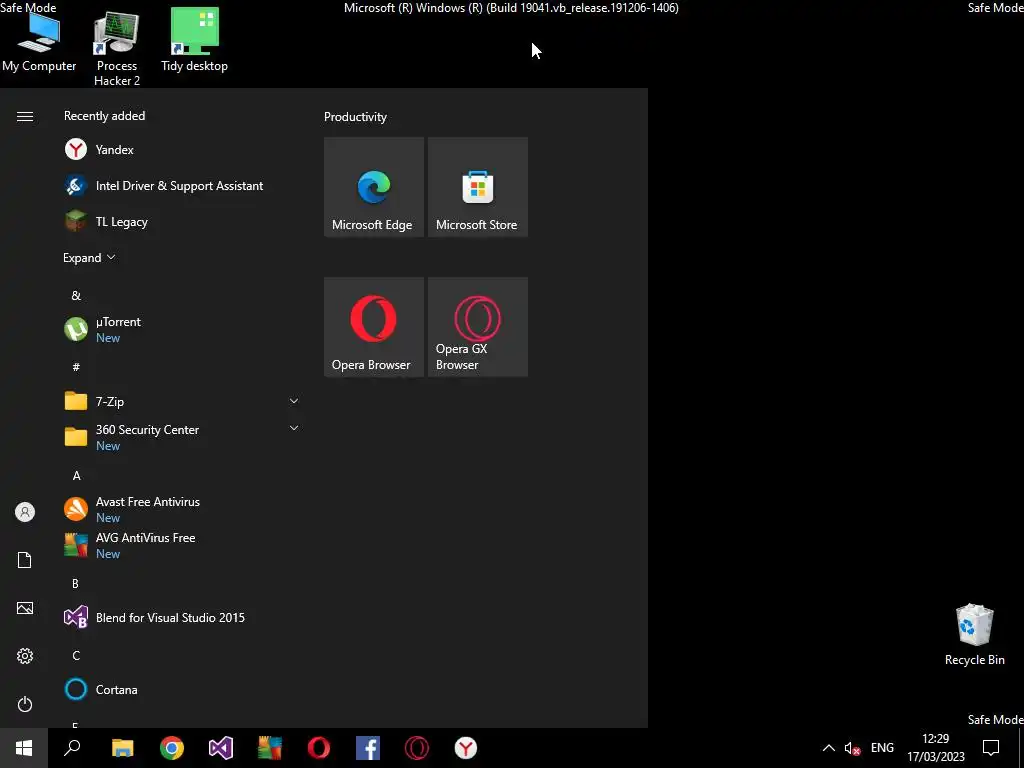The image size is (1024, 768).
Task: Expand the 7-Zip folder chevron
Action: point(294,401)
